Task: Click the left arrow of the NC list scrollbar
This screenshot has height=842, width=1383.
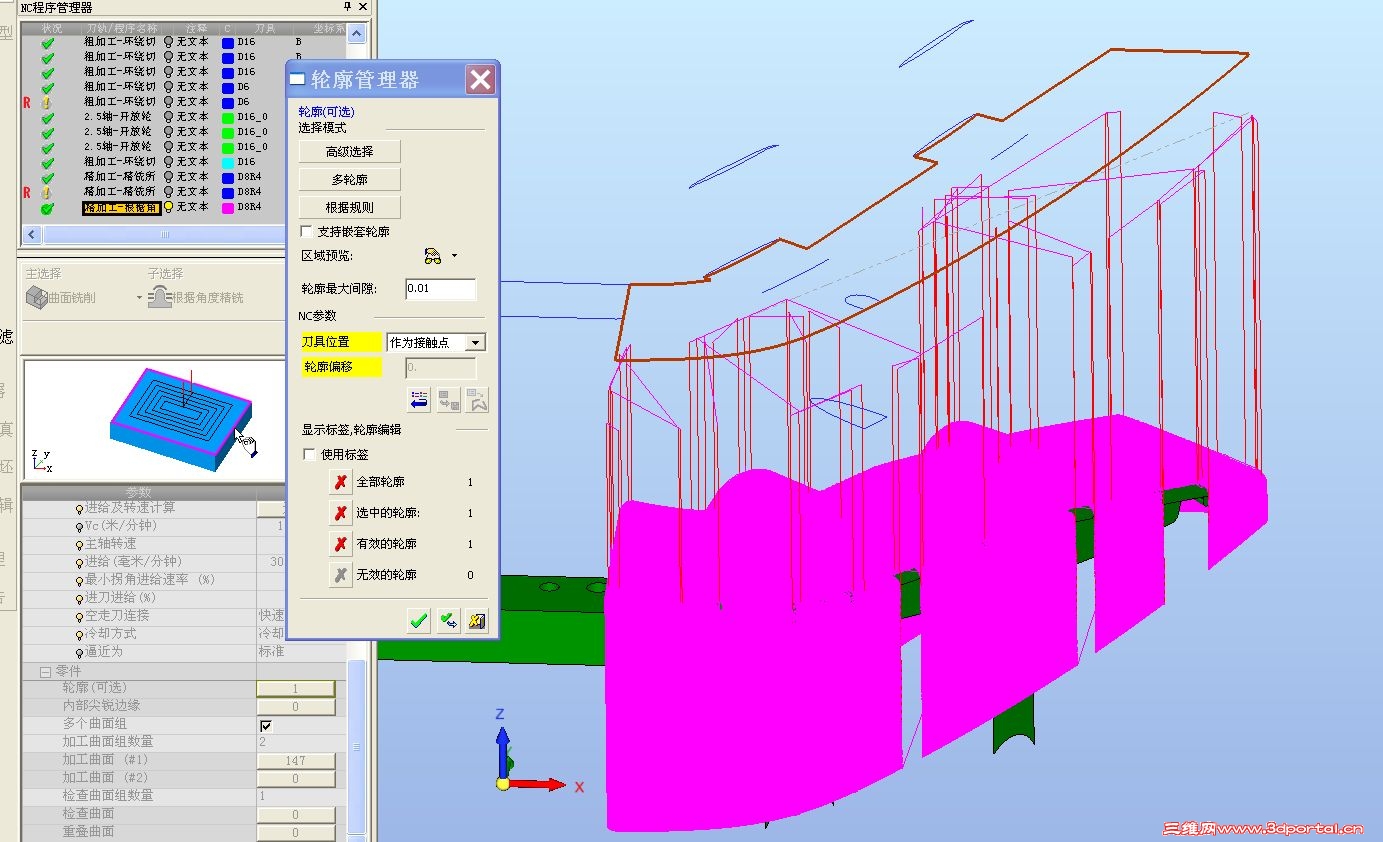Action: (31, 234)
